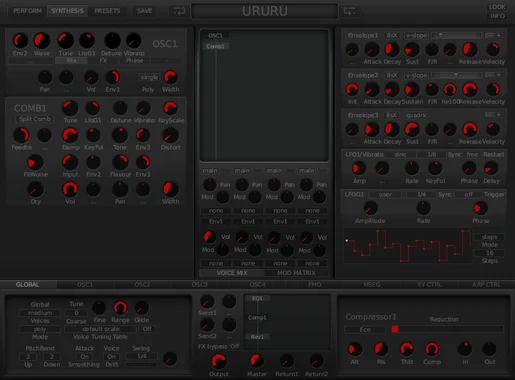
Task: Click the Envelope1 v-slope slider
Action: tap(456, 35)
